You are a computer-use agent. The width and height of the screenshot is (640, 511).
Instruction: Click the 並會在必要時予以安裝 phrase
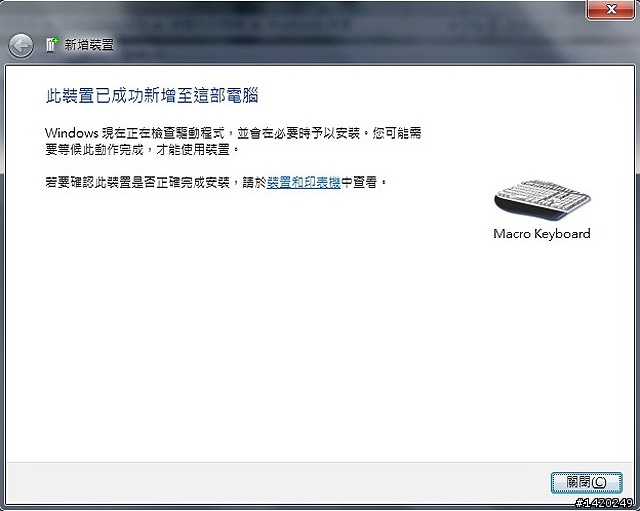[x=298, y=133]
